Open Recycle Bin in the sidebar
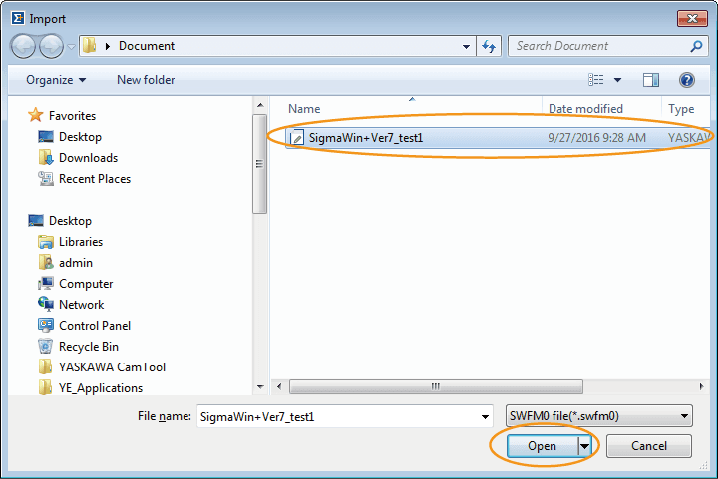Viewport: 718px width, 479px height. point(88,347)
